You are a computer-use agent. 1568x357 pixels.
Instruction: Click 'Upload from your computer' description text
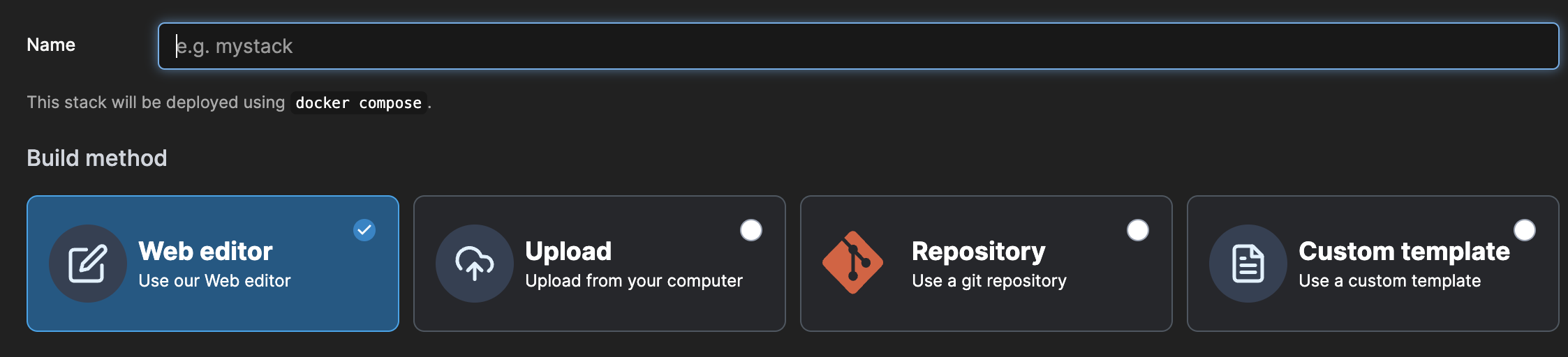click(634, 280)
